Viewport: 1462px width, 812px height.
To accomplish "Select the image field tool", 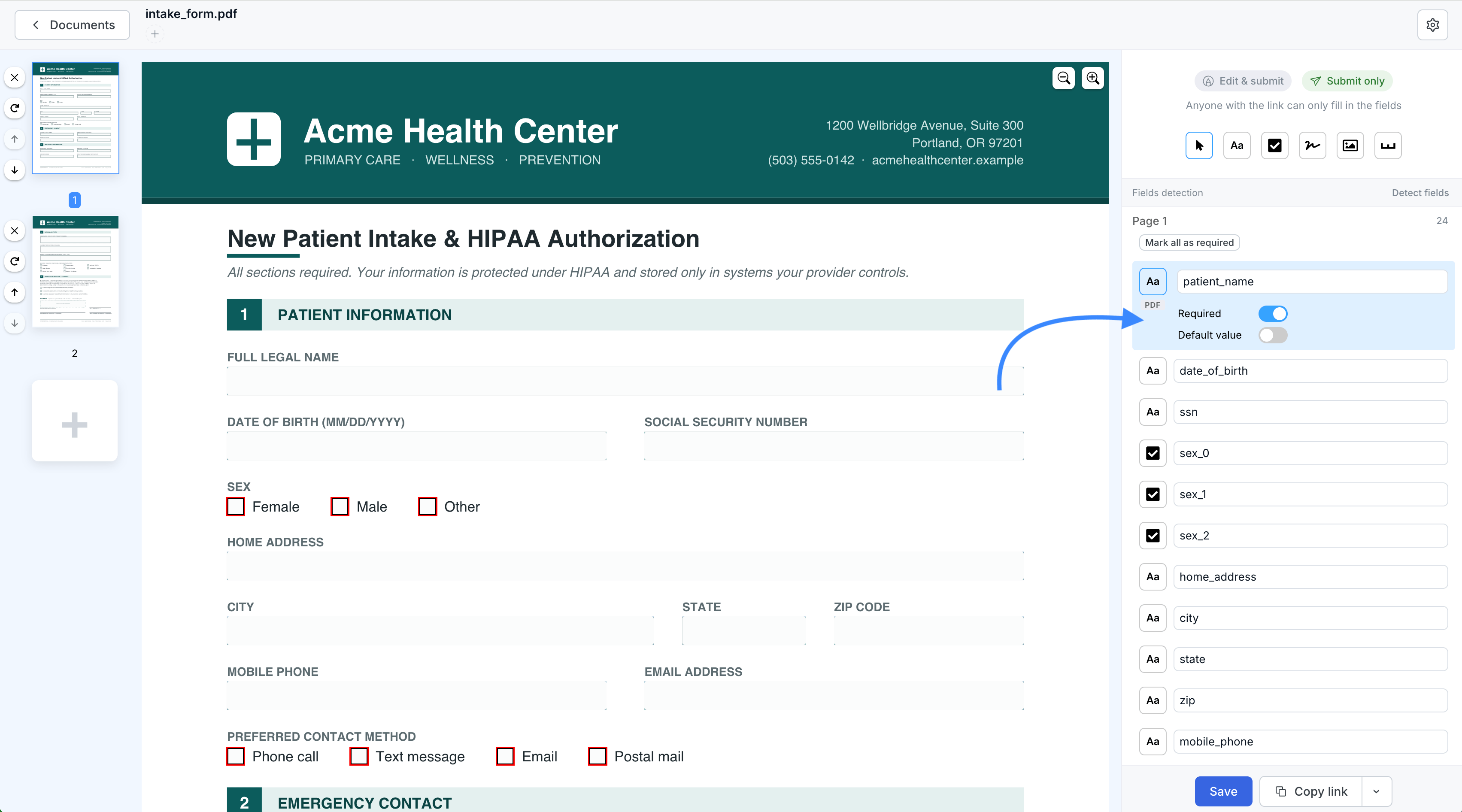I will (1350, 145).
